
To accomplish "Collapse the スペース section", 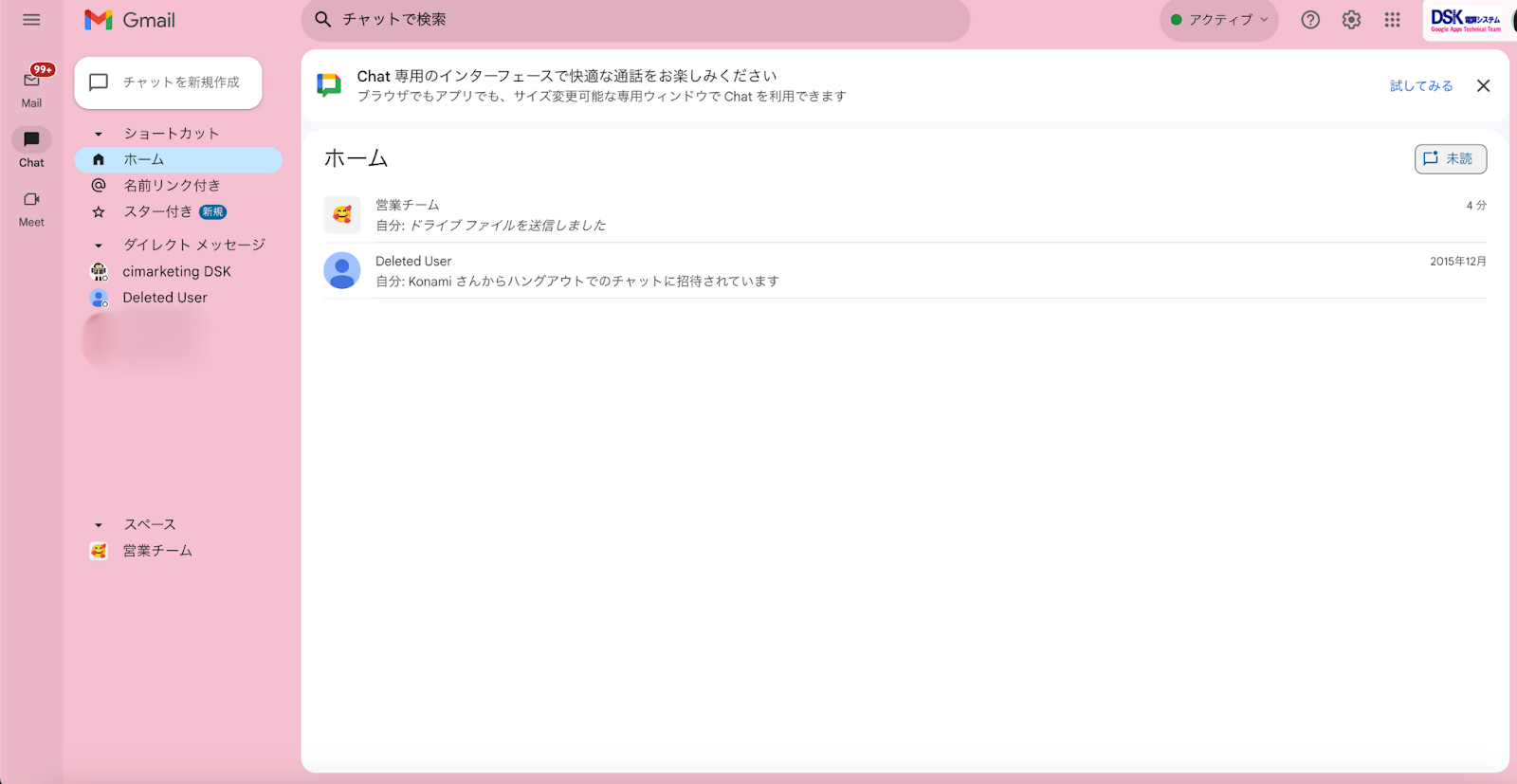I will click(99, 525).
